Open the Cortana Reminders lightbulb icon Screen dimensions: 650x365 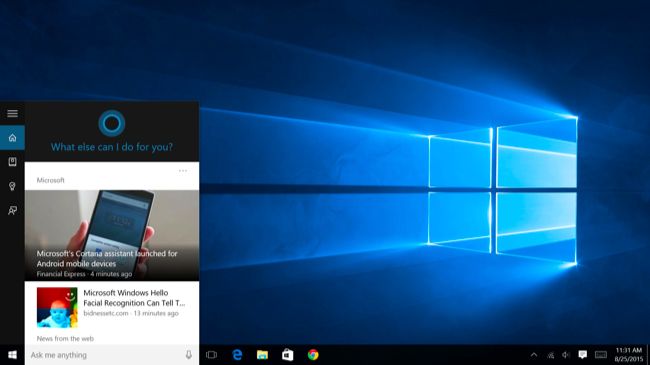tap(12, 186)
